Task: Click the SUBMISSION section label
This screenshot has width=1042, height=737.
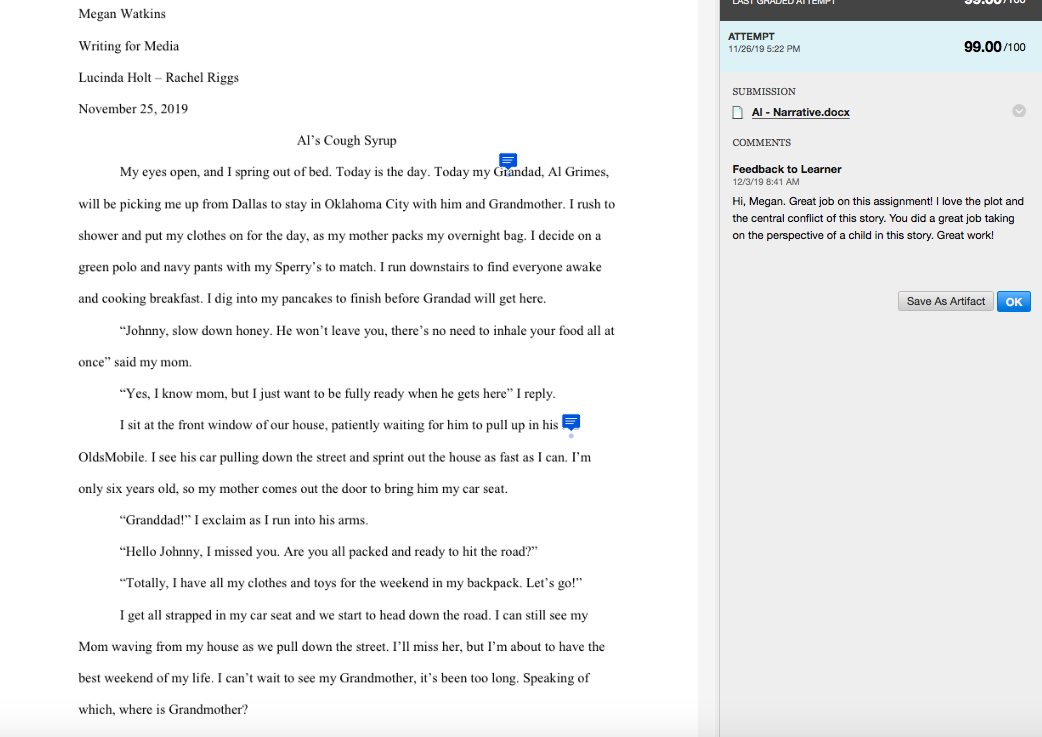Action: (764, 91)
